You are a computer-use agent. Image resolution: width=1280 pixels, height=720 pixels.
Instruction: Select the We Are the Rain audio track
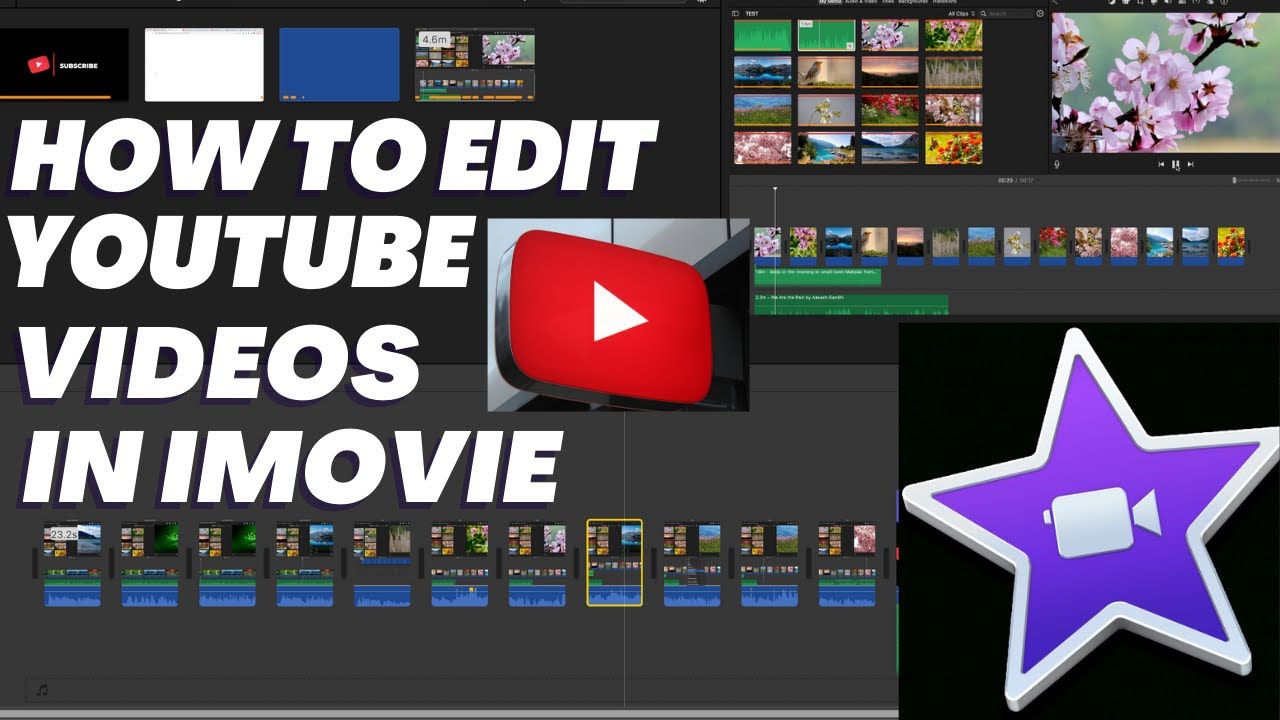(851, 303)
